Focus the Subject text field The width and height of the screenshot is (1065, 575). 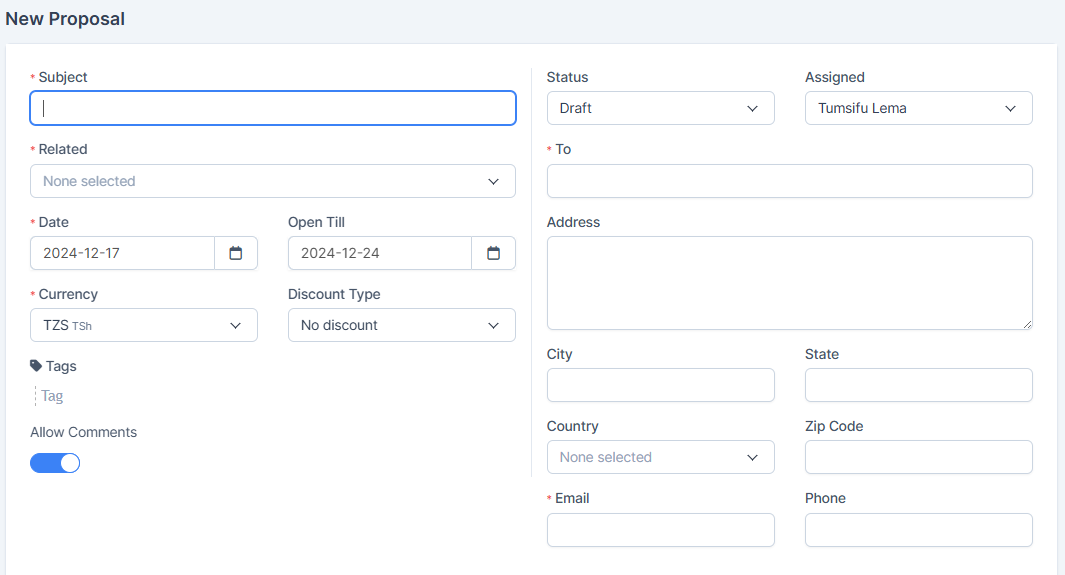[x=273, y=108]
